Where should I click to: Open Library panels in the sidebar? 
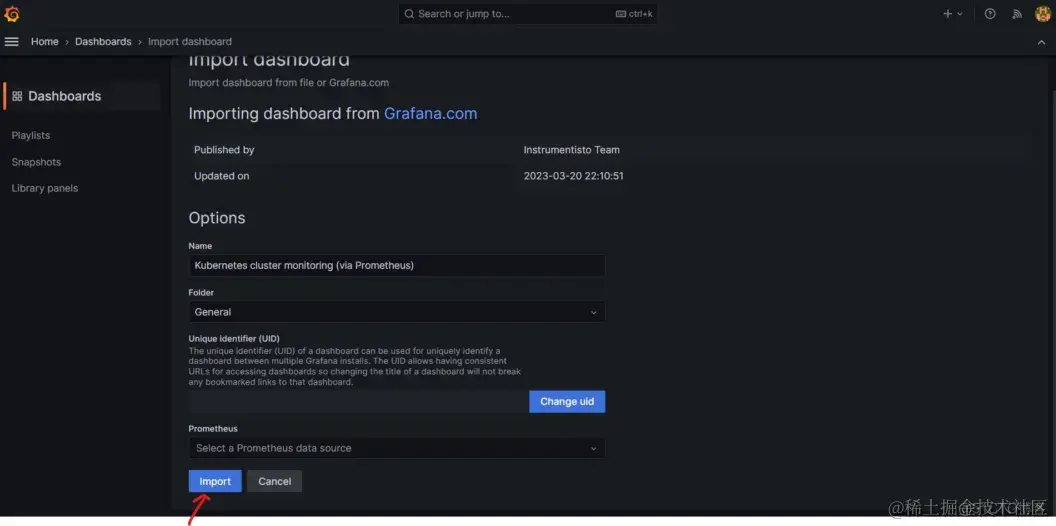(44, 189)
